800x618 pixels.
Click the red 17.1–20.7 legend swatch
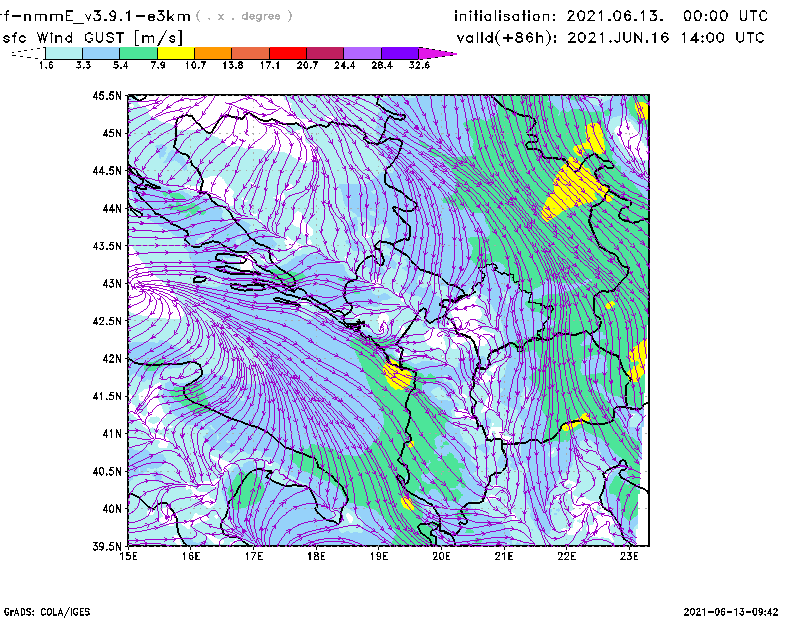tap(288, 53)
